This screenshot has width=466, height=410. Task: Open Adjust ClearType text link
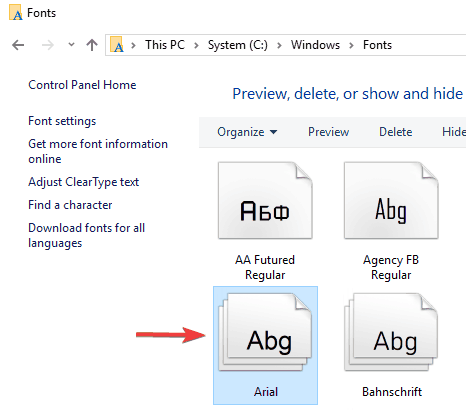tap(83, 182)
